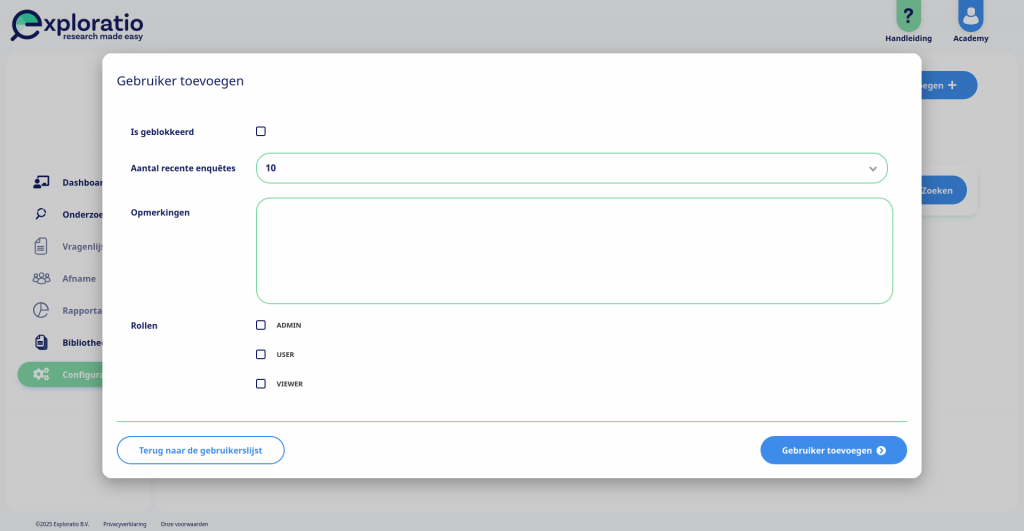Click the Dashboard sidebar icon

(41, 182)
